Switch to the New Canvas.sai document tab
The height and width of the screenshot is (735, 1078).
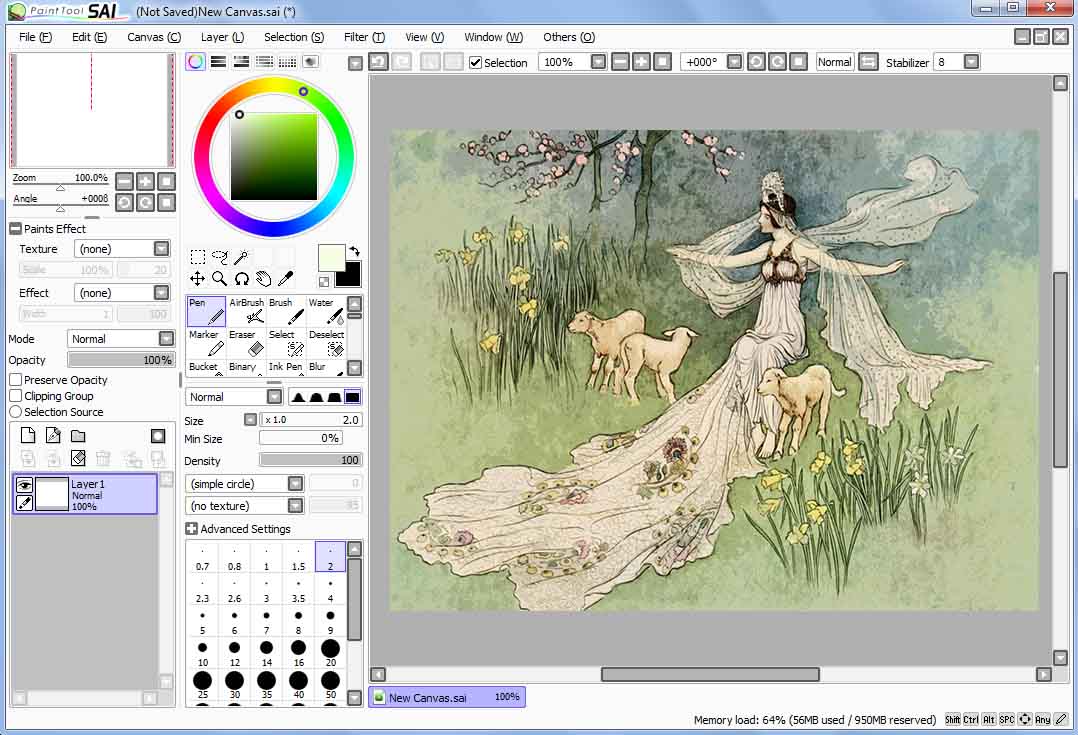tap(447, 697)
